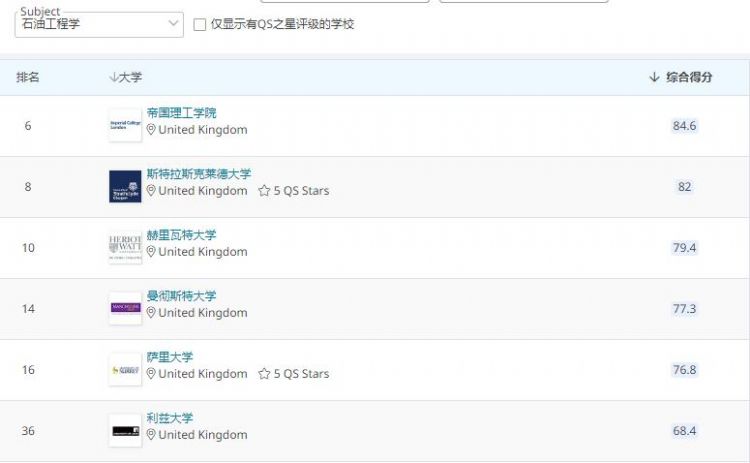This screenshot has height=463, width=750.
Task: Click the location pin under 曼彻斯特大学
Action: click(x=151, y=313)
